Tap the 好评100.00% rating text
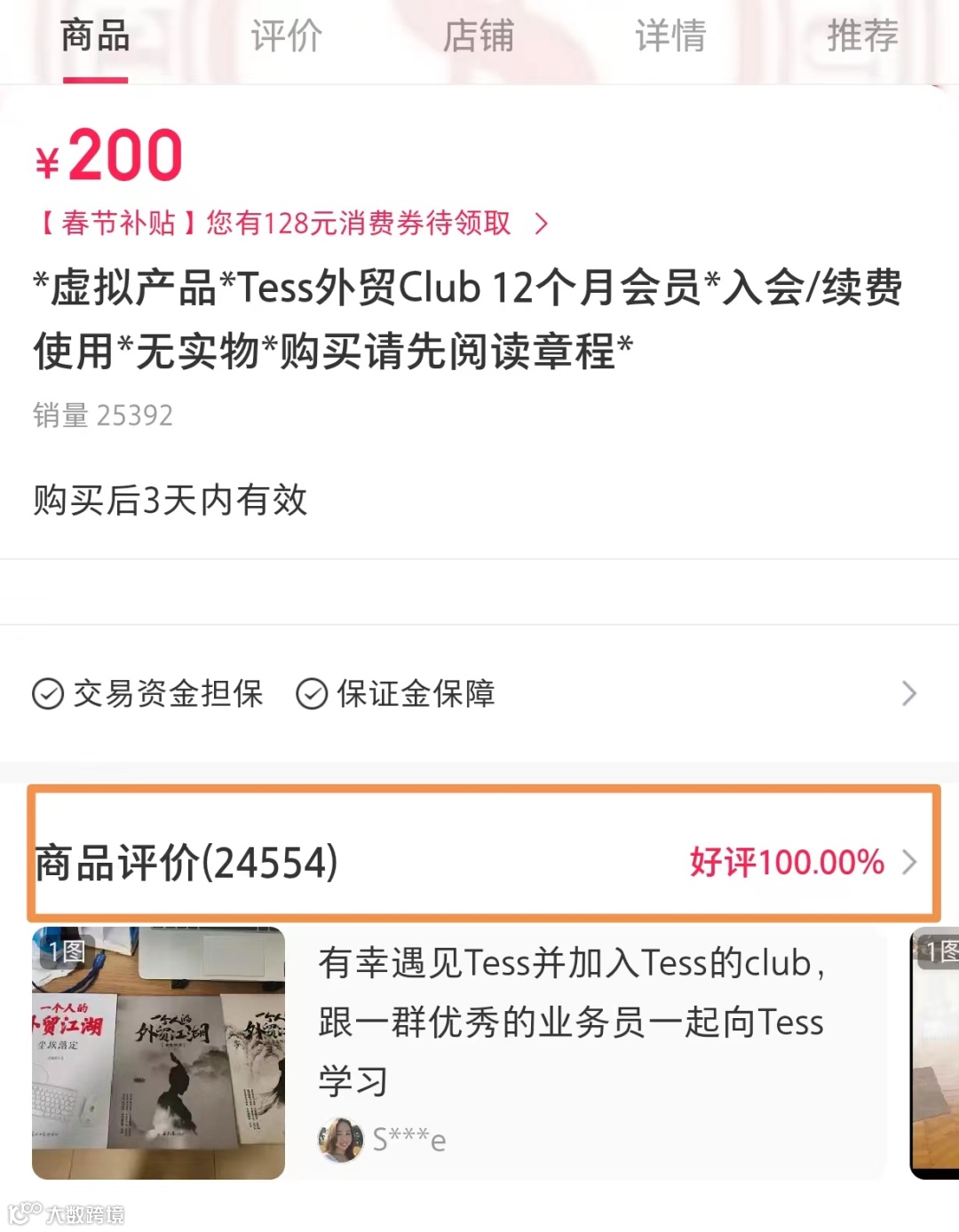This screenshot has height=1232, width=959. tap(787, 862)
